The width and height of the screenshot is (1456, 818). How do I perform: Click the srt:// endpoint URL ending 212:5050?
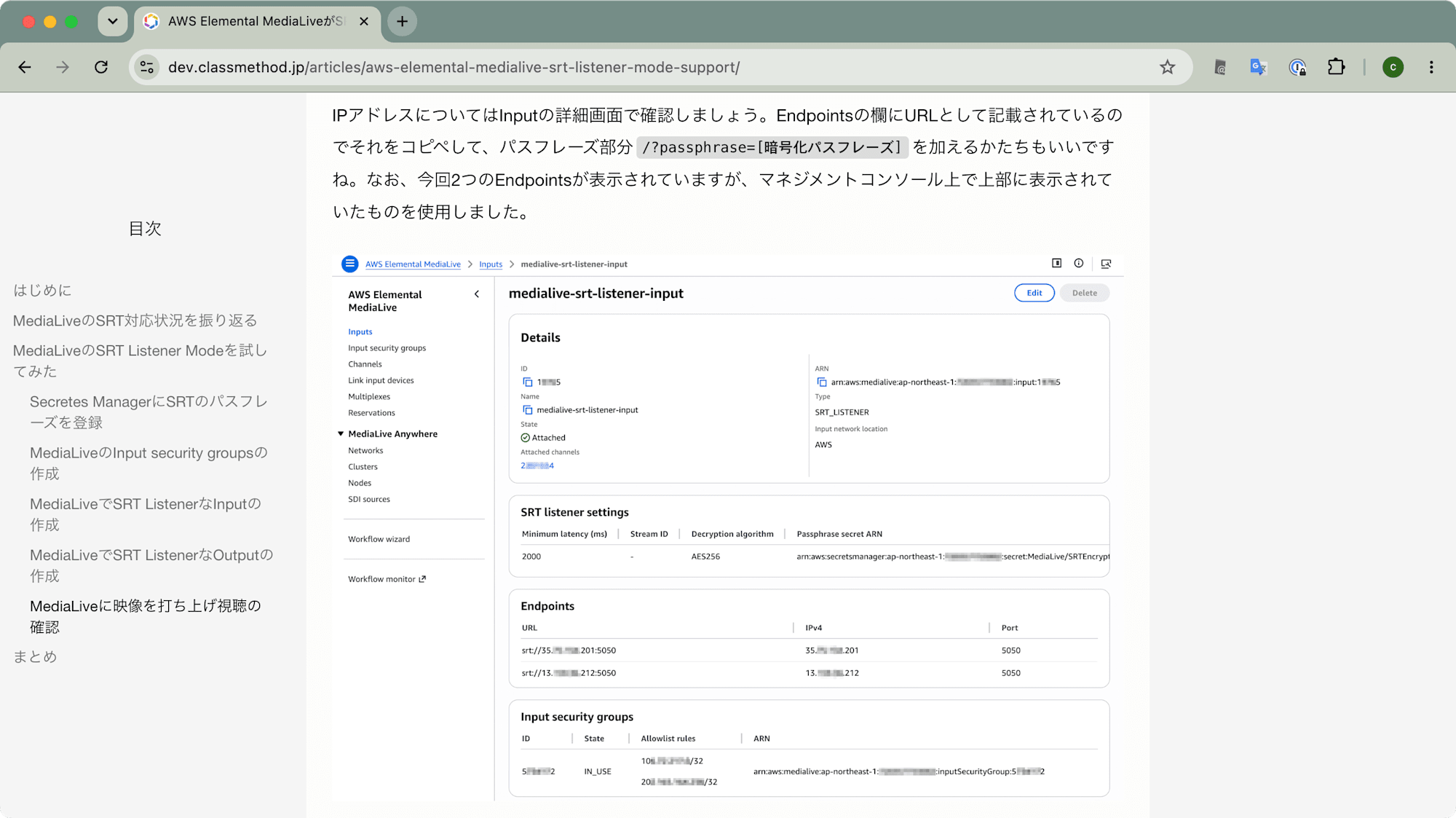pos(569,673)
